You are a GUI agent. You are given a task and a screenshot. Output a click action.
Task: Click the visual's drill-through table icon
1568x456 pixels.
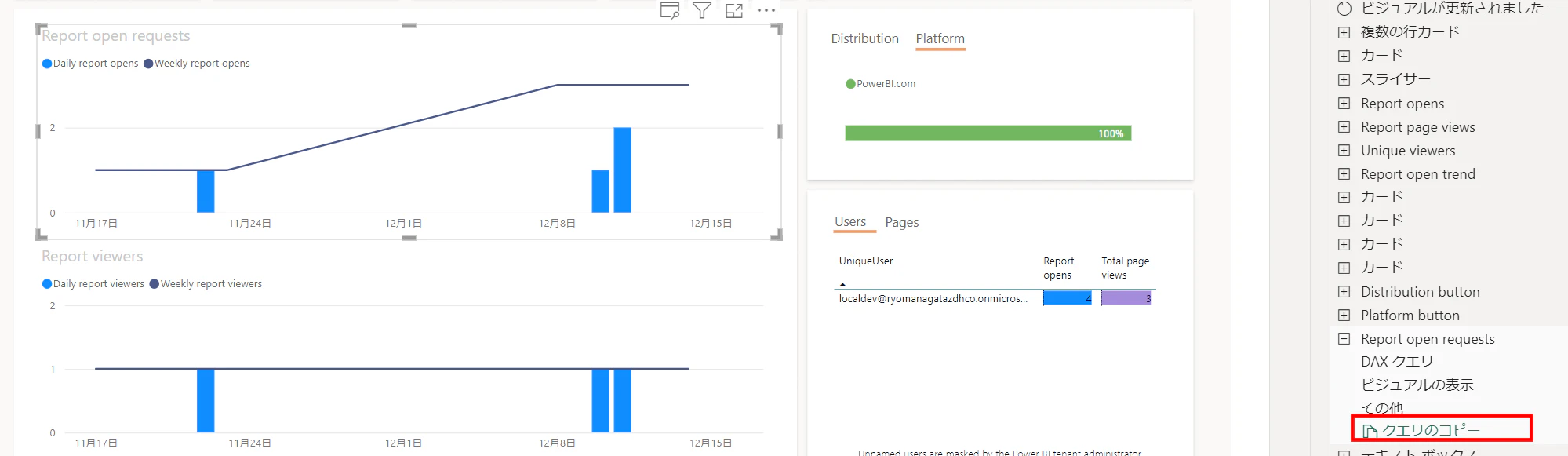tap(669, 10)
